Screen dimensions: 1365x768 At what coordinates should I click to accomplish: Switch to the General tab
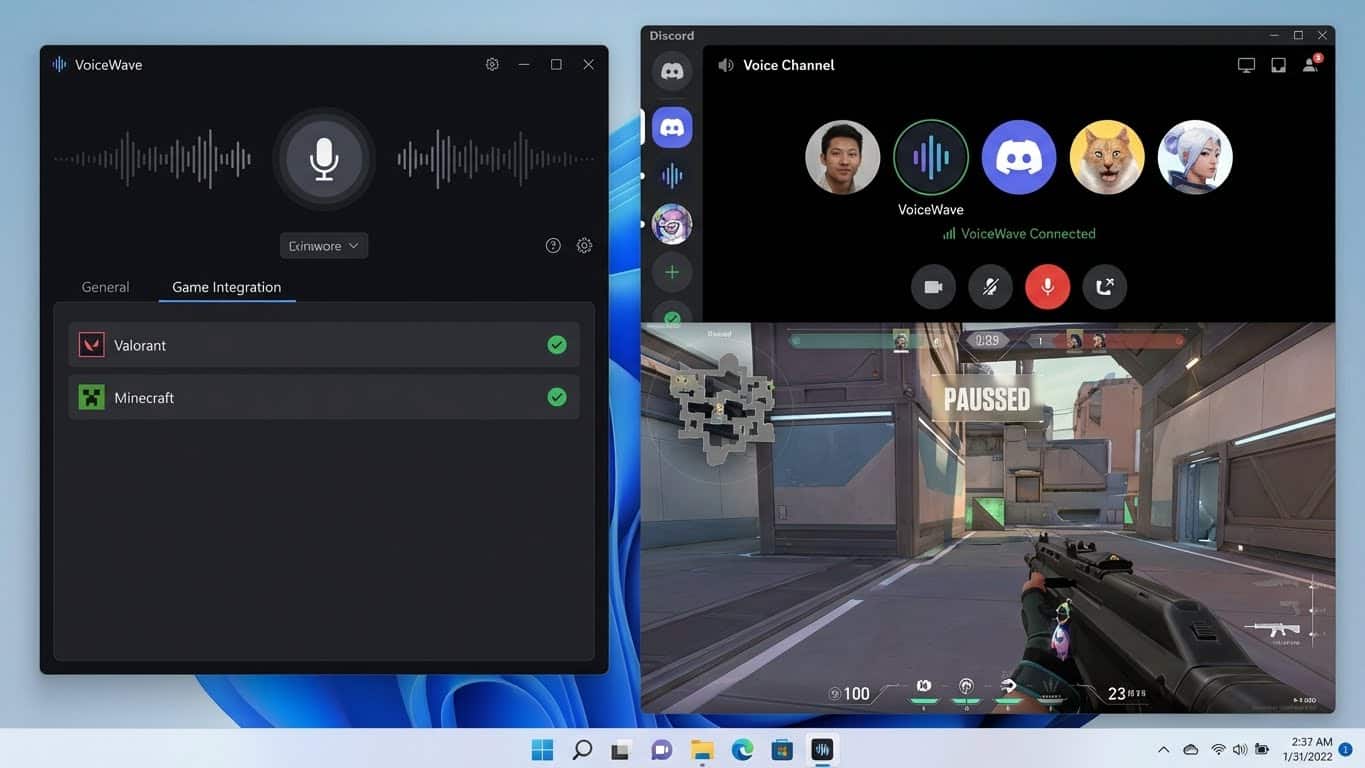pyautogui.click(x=105, y=287)
